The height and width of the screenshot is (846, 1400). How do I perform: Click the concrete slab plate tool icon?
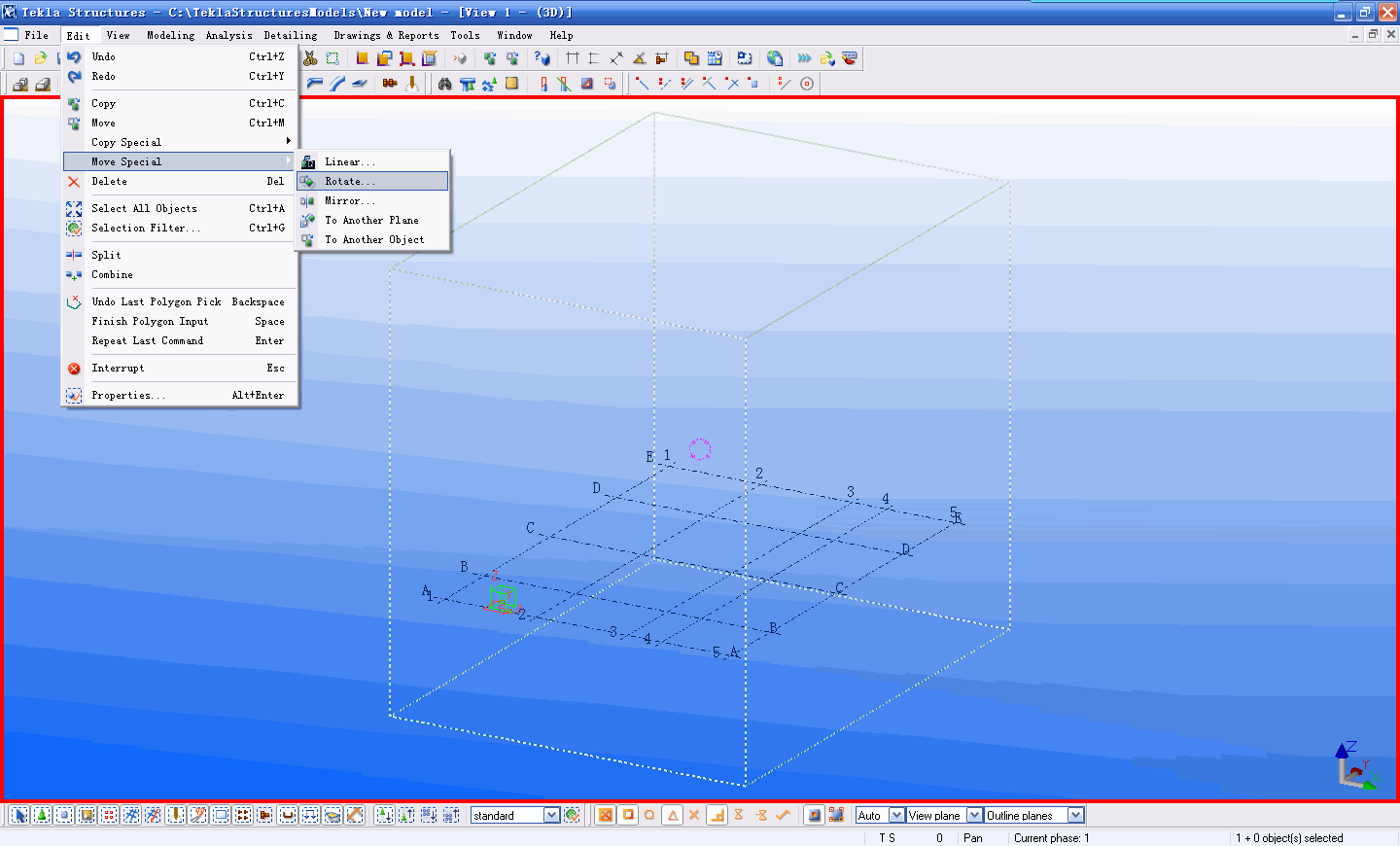click(x=362, y=84)
